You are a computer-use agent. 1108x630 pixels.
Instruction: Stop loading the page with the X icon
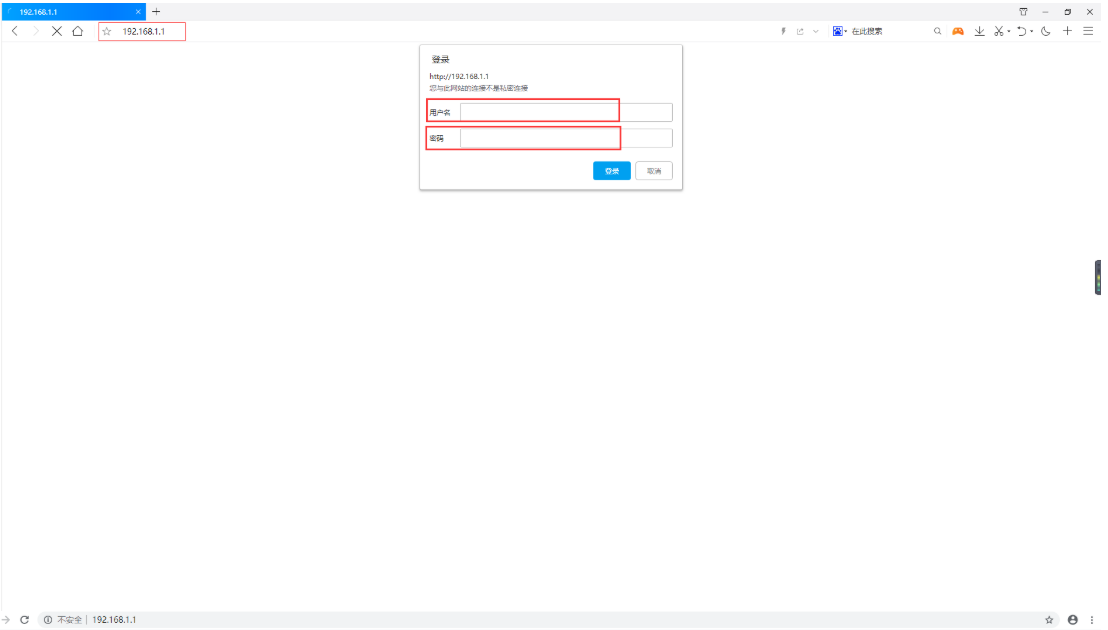56,31
